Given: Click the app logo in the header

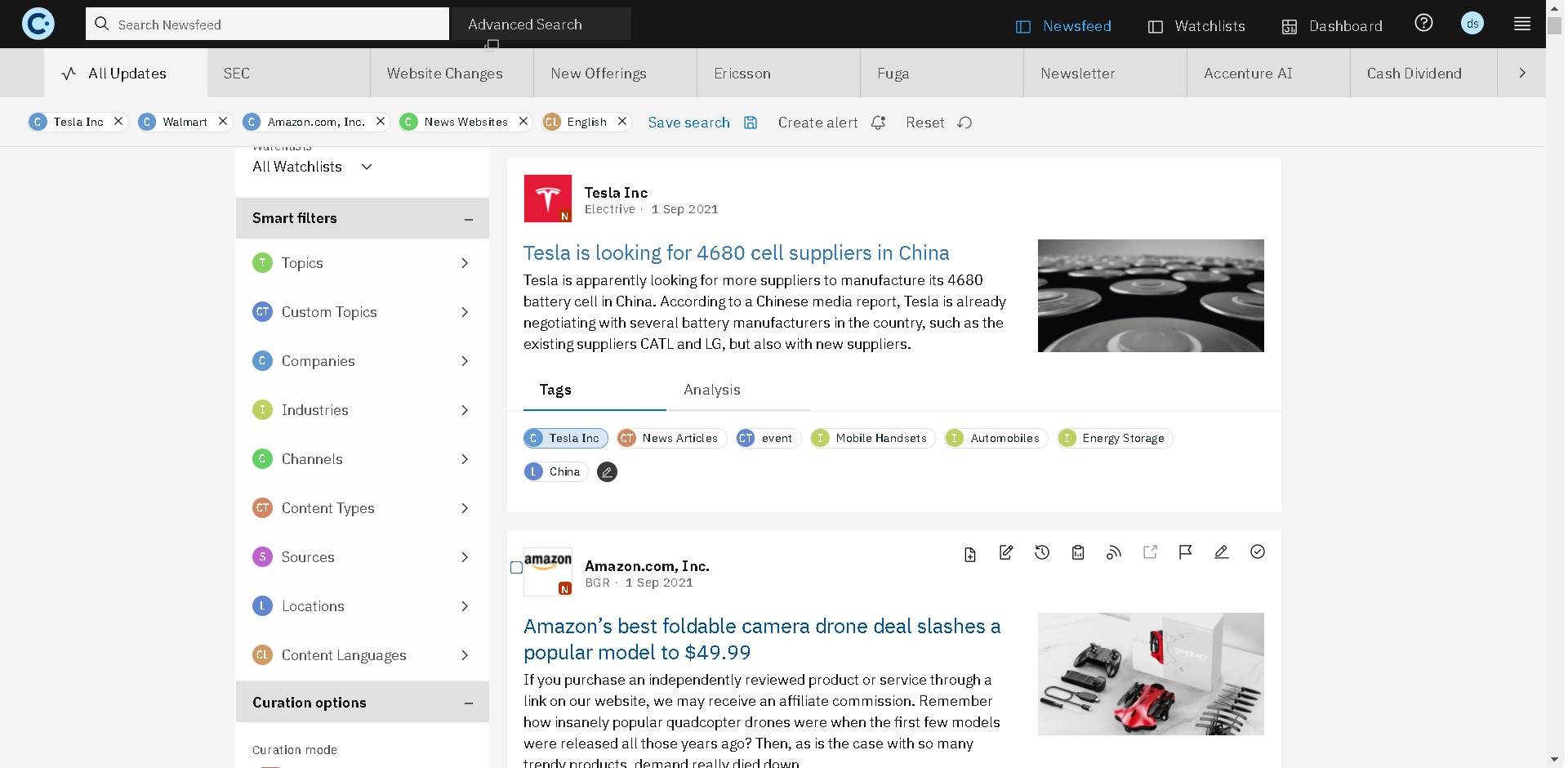Looking at the screenshot, I should (x=38, y=24).
